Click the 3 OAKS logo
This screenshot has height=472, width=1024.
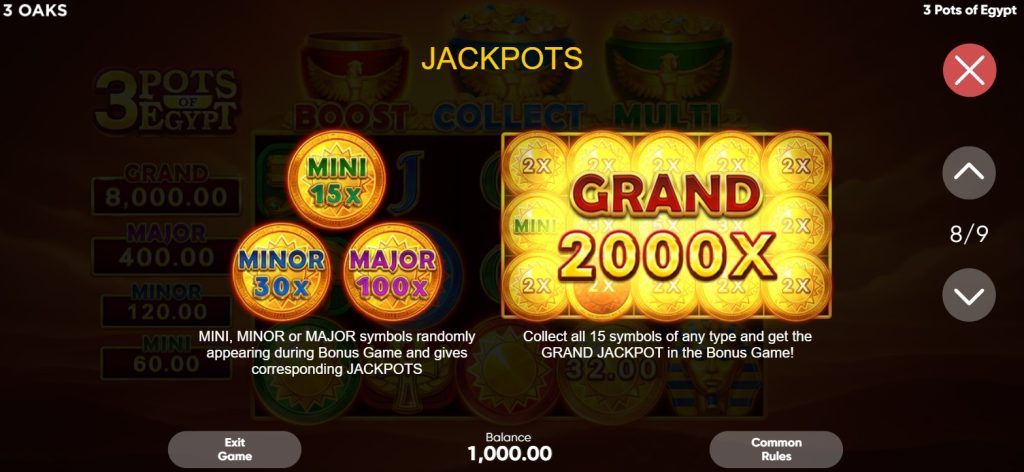[35, 10]
